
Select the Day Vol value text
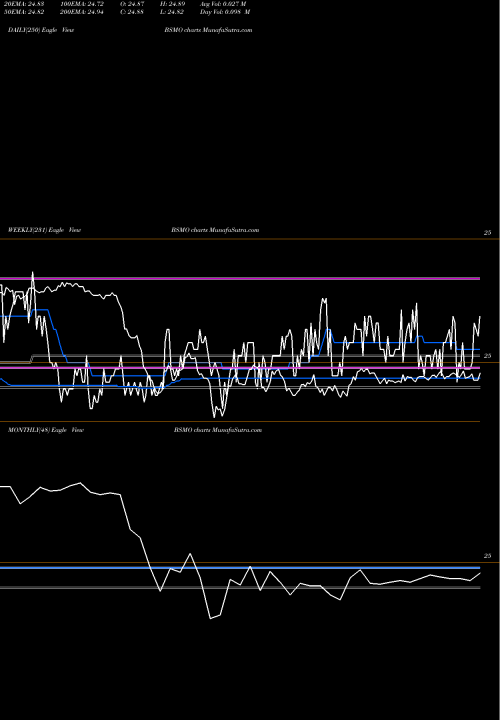(x=225, y=12)
